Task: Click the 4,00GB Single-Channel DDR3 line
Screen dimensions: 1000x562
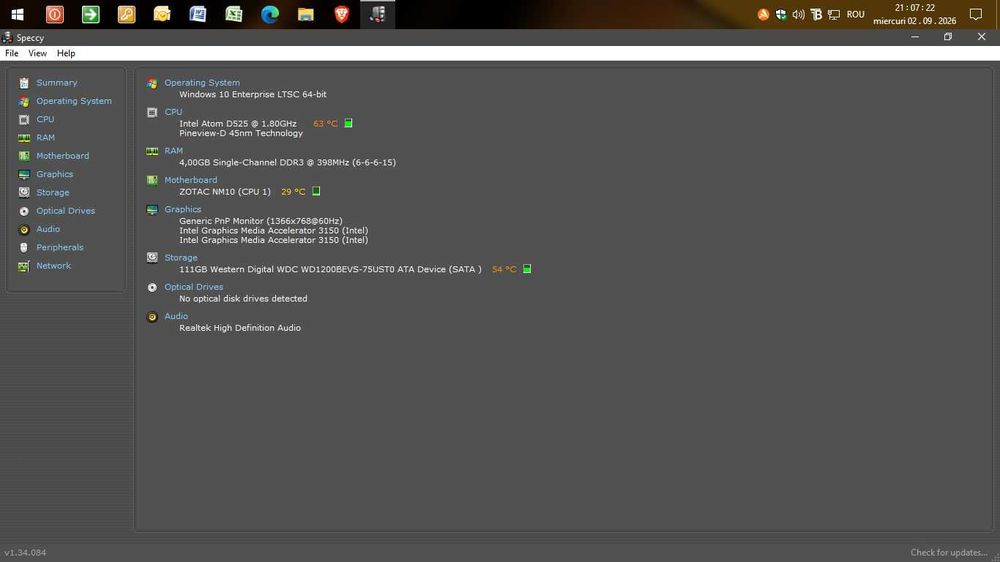Action: [x=288, y=163]
